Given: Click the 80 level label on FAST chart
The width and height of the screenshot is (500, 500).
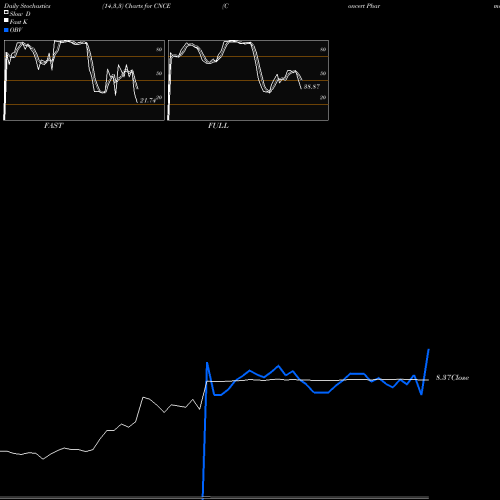Looking at the screenshot, I should (x=159, y=49).
